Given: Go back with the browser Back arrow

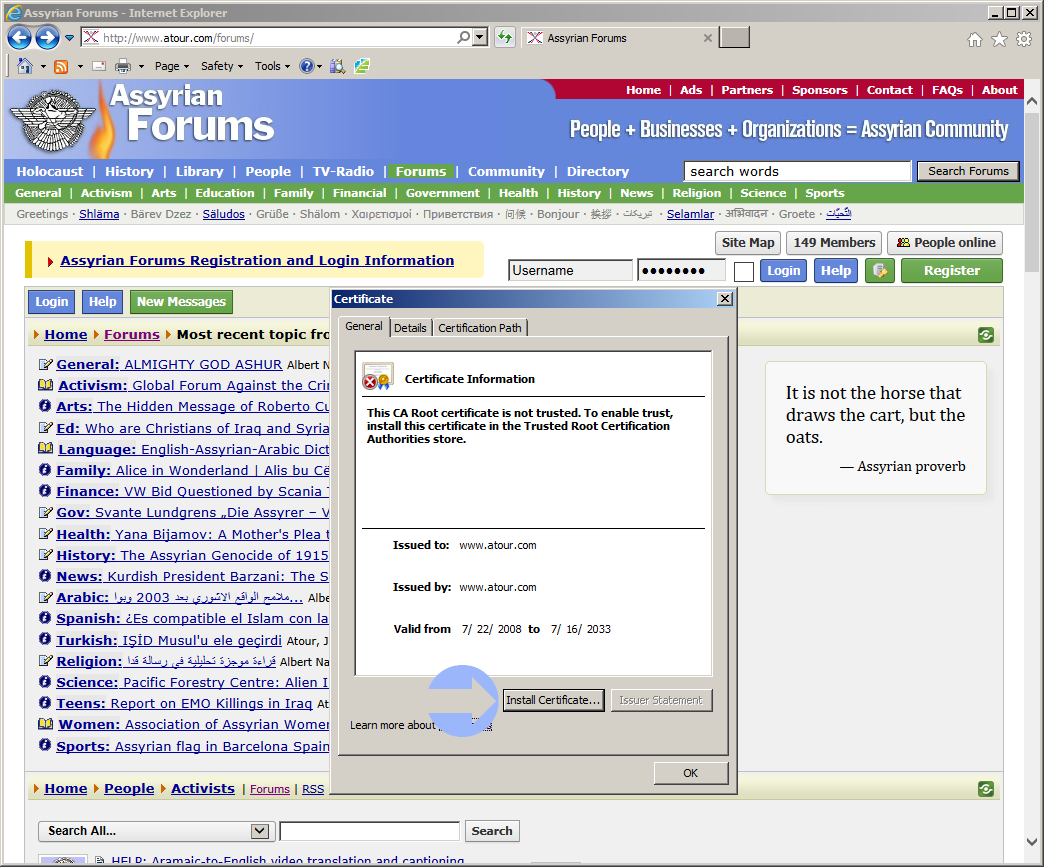Looking at the screenshot, I should click(19, 38).
